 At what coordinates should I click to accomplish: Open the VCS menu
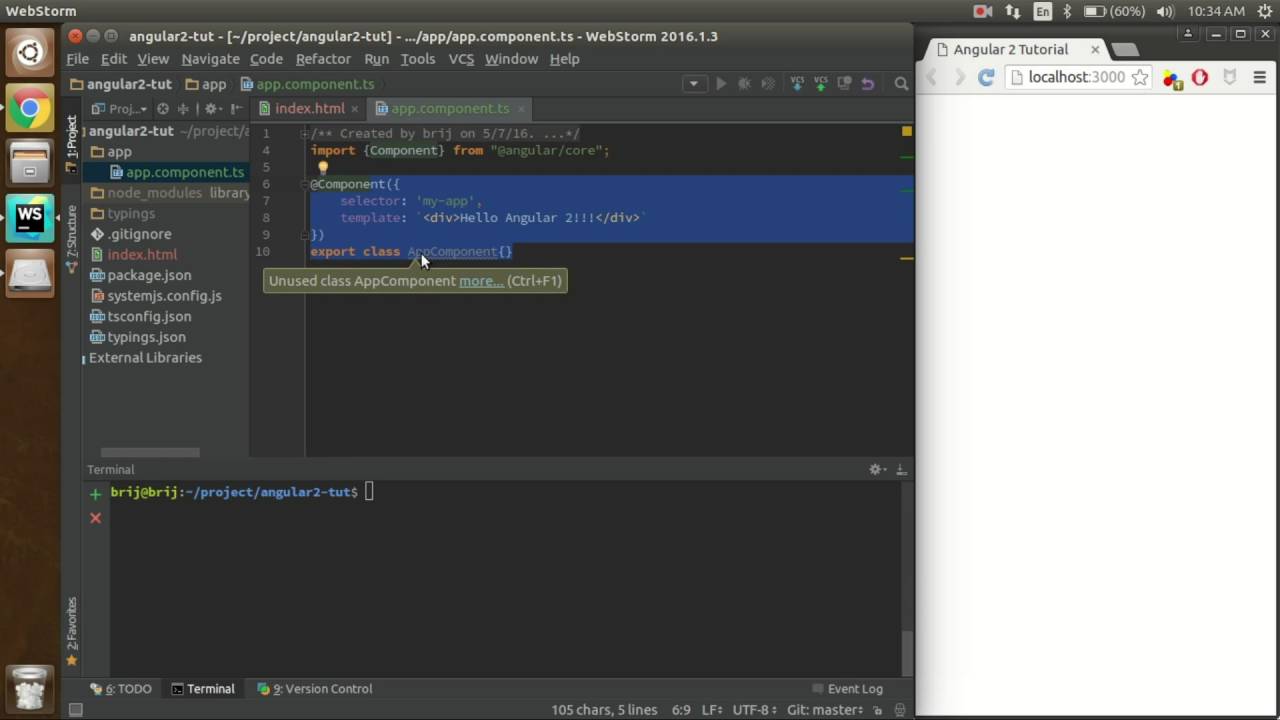[x=461, y=59]
